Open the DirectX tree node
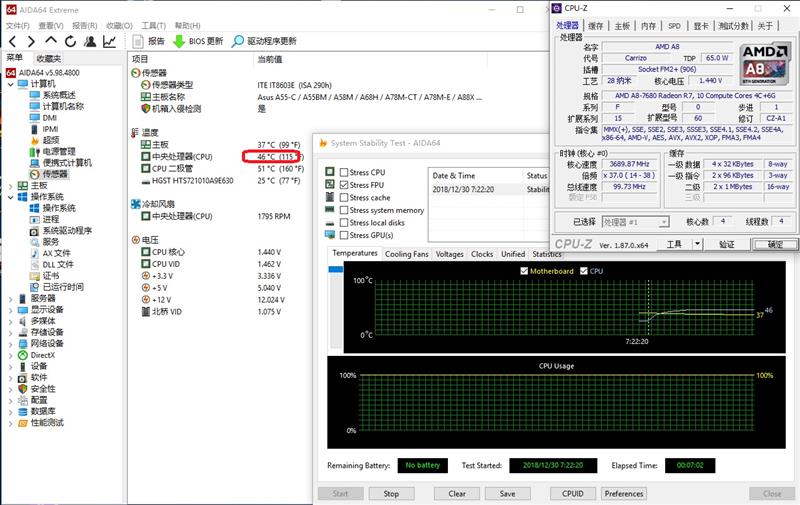Screen dimensions: 800x505 pos(42,355)
